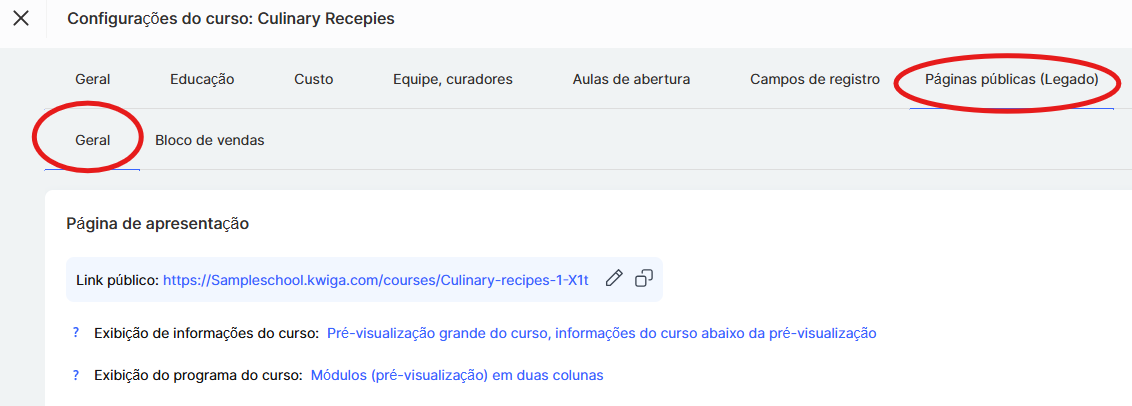The height and width of the screenshot is (406, 1132).
Task: Switch to the Educação tab
Action: 202,79
